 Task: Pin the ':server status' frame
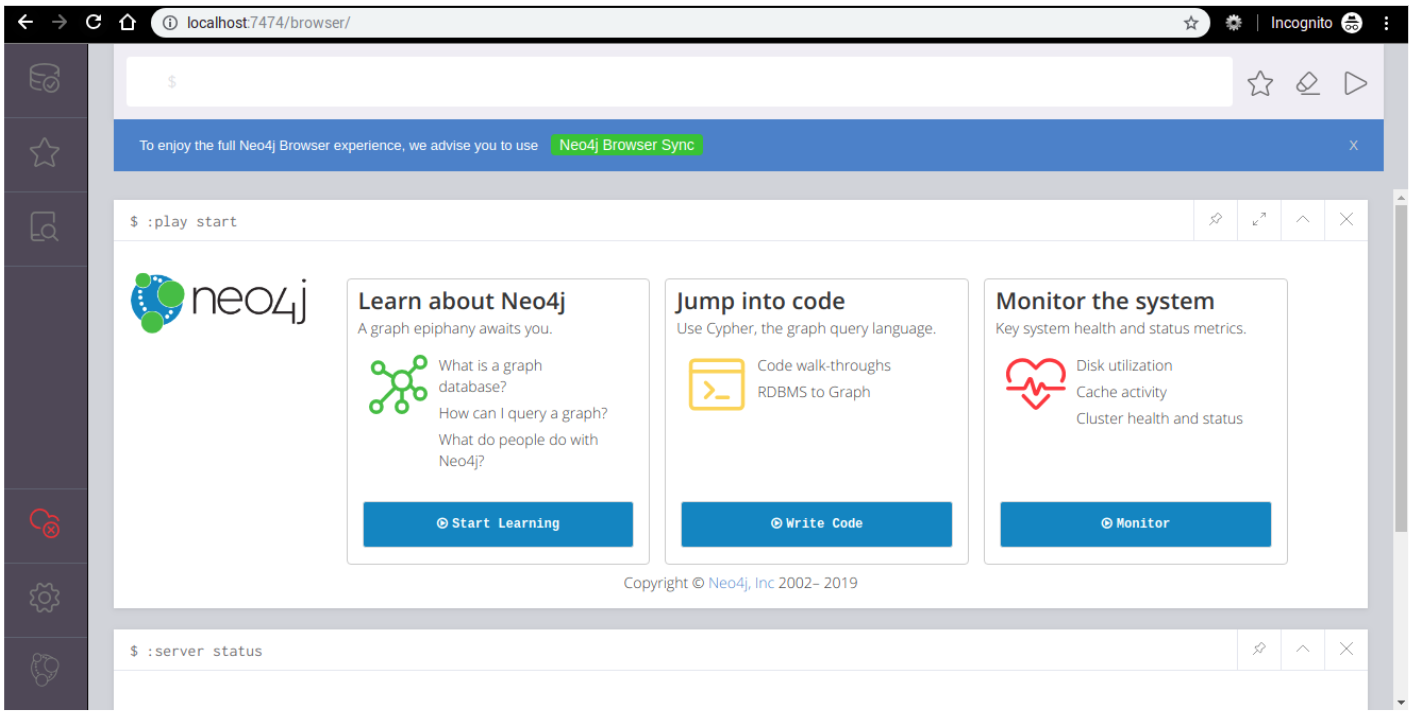(x=1259, y=649)
